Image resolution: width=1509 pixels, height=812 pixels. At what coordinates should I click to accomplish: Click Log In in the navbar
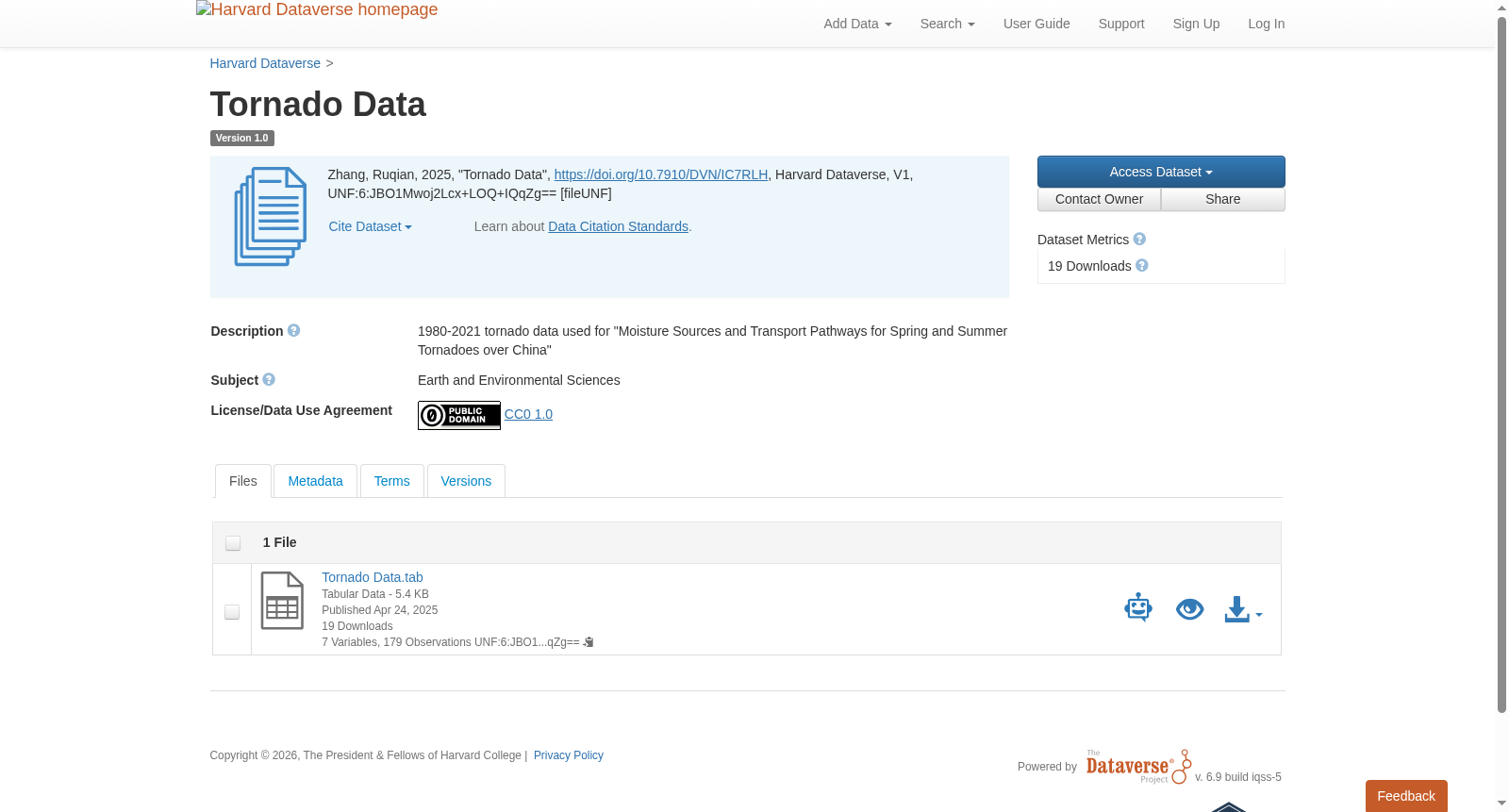[x=1267, y=24]
